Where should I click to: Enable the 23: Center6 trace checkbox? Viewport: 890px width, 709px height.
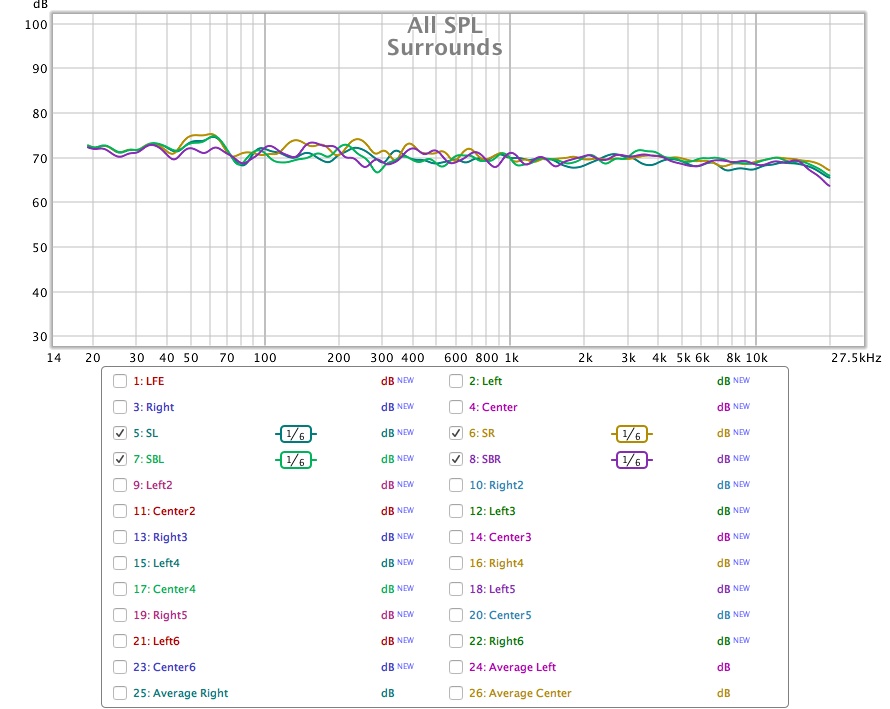(120, 667)
